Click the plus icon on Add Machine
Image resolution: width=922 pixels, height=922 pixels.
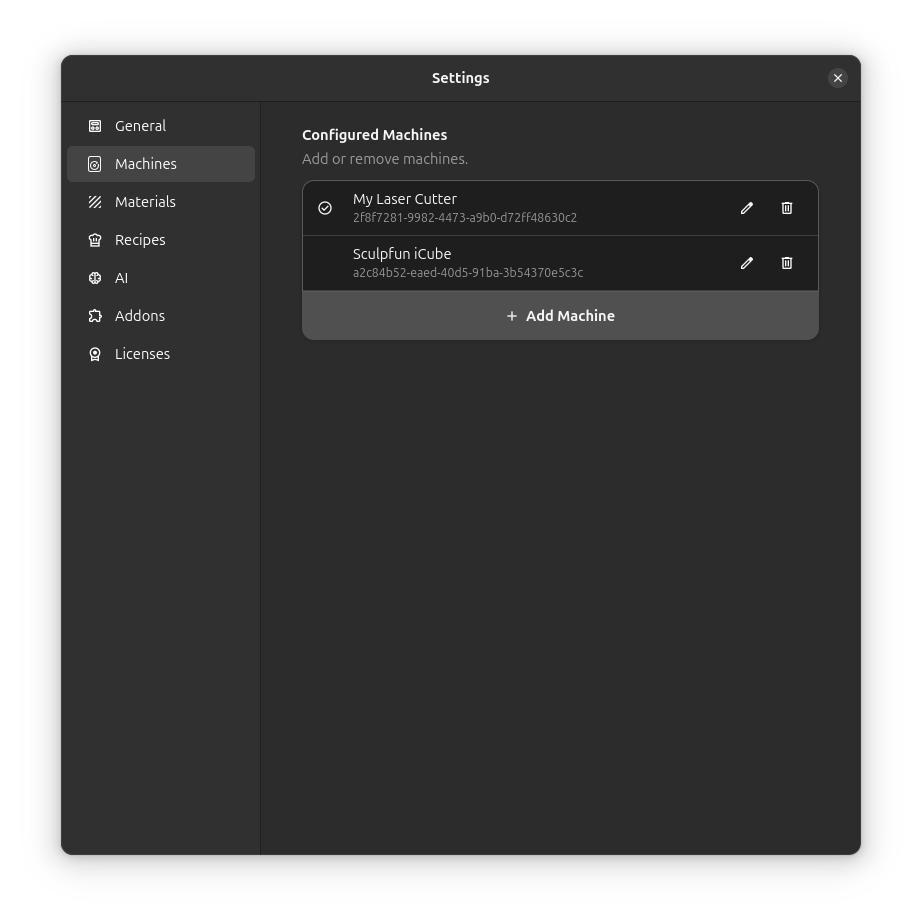[511, 316]
